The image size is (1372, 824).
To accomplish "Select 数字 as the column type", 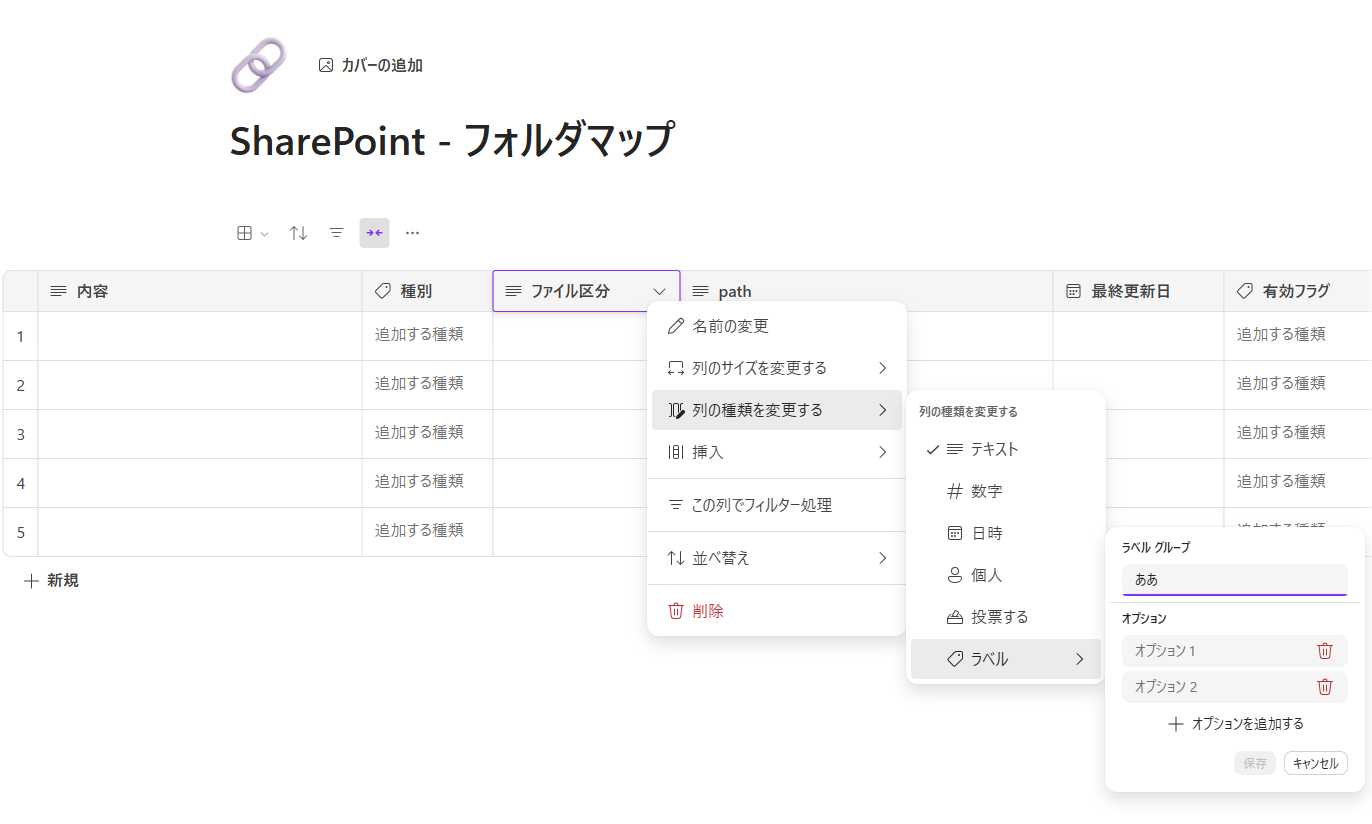I will click(1006, 491).
